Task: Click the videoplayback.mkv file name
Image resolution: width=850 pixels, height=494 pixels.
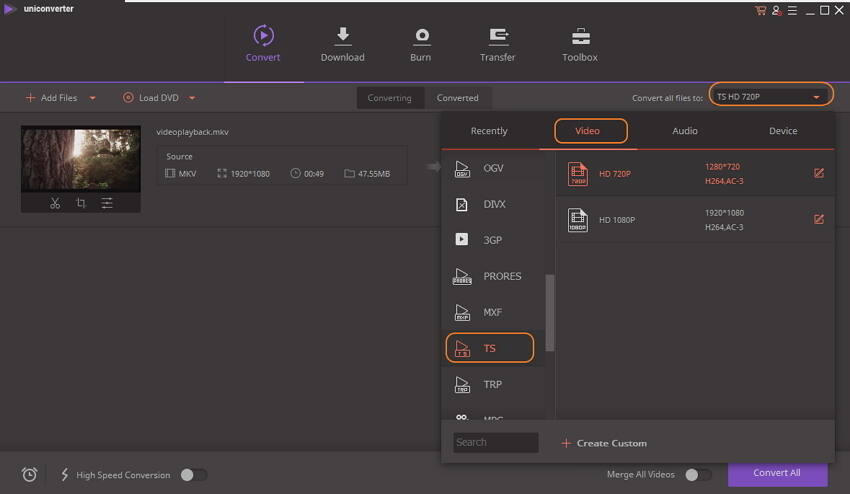Action: (192, 132)
